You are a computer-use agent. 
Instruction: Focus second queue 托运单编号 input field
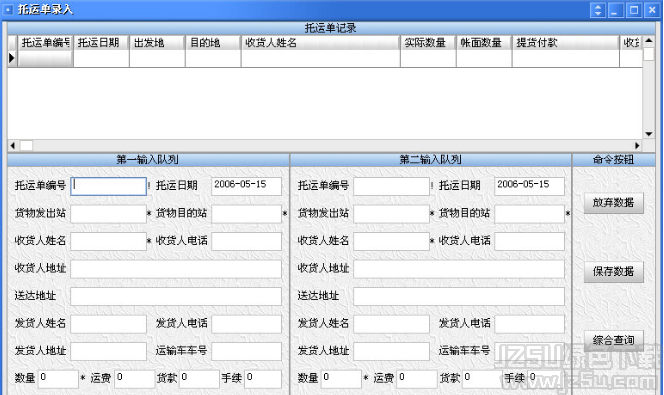tap(391, 186)
